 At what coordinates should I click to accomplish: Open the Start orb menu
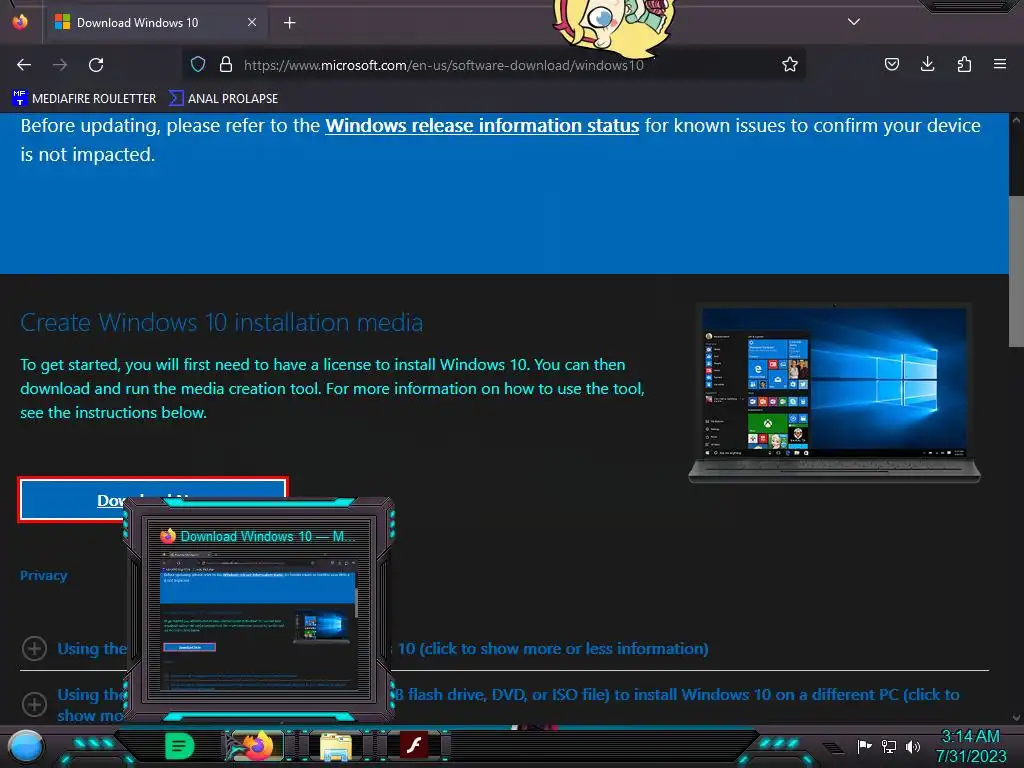click(x=25, y=747)
